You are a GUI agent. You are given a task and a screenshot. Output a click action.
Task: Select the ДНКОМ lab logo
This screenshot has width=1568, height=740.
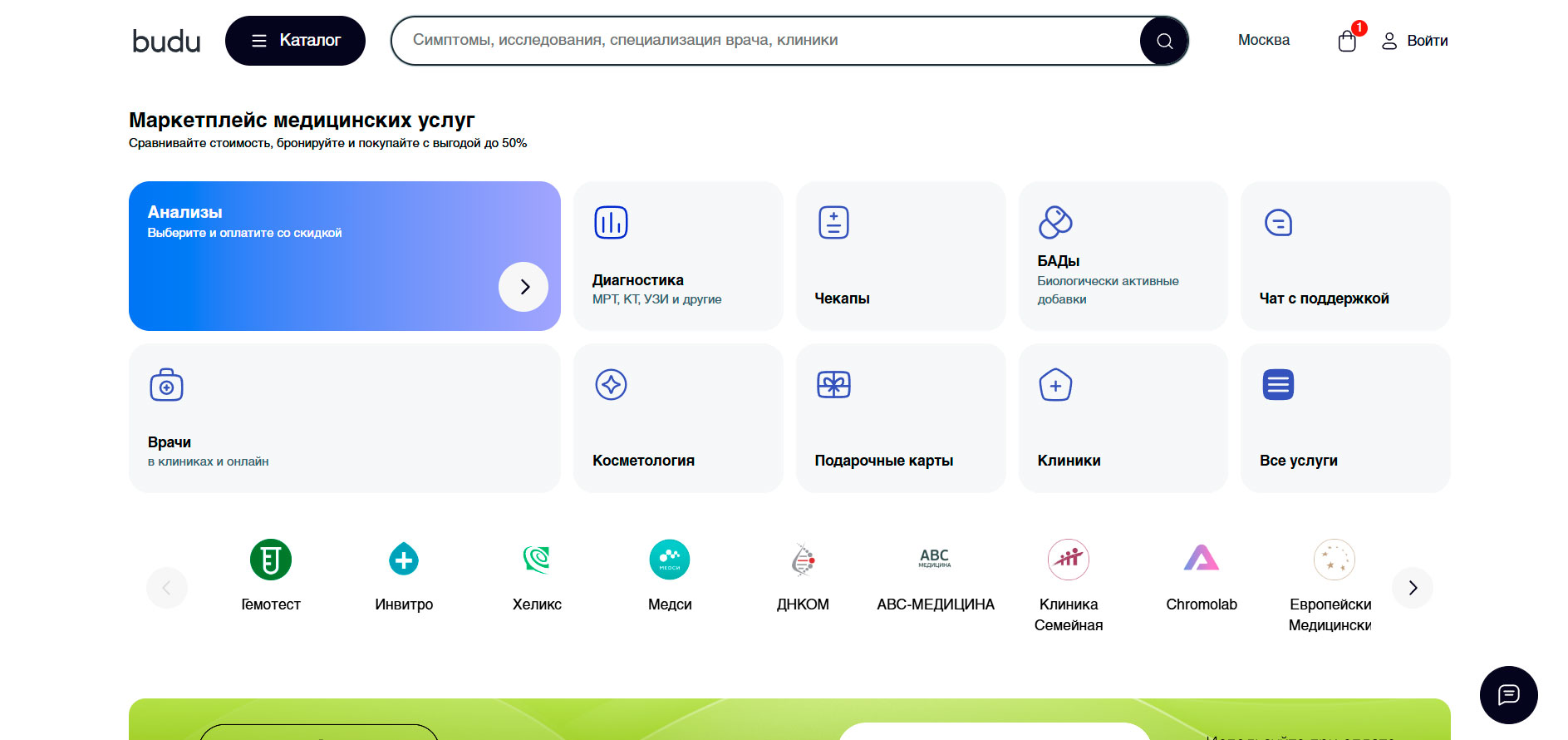click(x=803, y=560)
